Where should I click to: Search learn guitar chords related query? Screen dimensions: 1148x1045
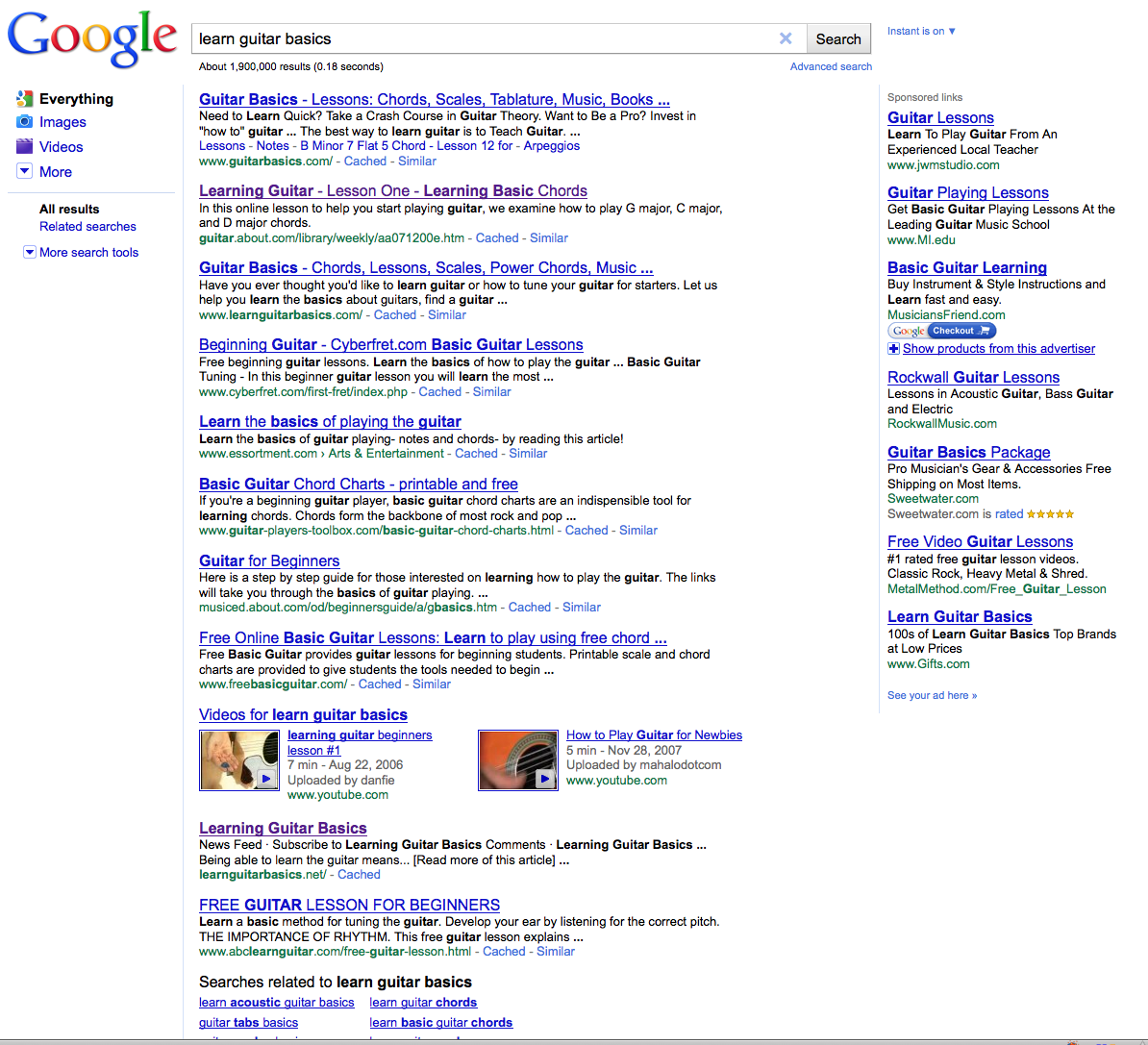(423, 1003)
